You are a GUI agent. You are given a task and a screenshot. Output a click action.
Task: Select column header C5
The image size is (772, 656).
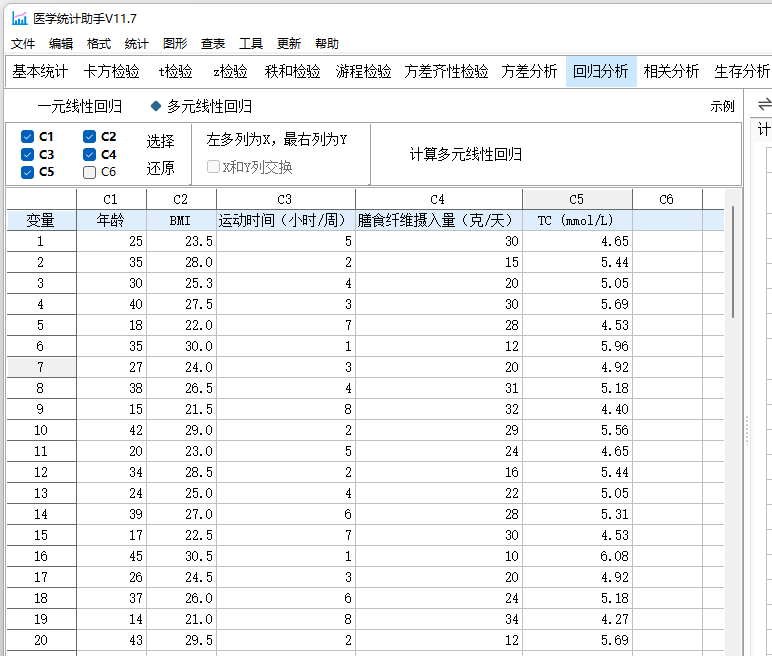coord(577,199)
